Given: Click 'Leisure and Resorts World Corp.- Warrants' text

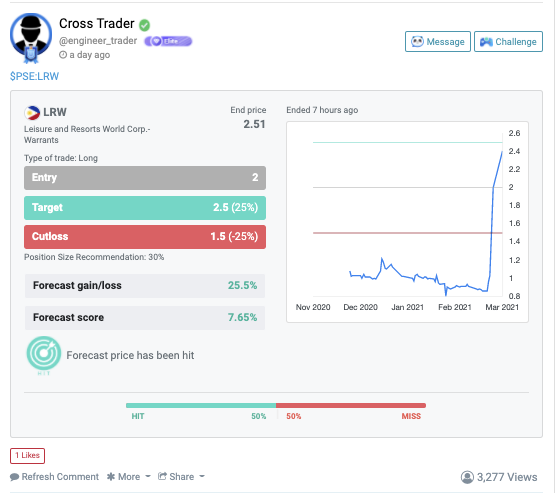Looking at the screenshot, I should (87, 134).
